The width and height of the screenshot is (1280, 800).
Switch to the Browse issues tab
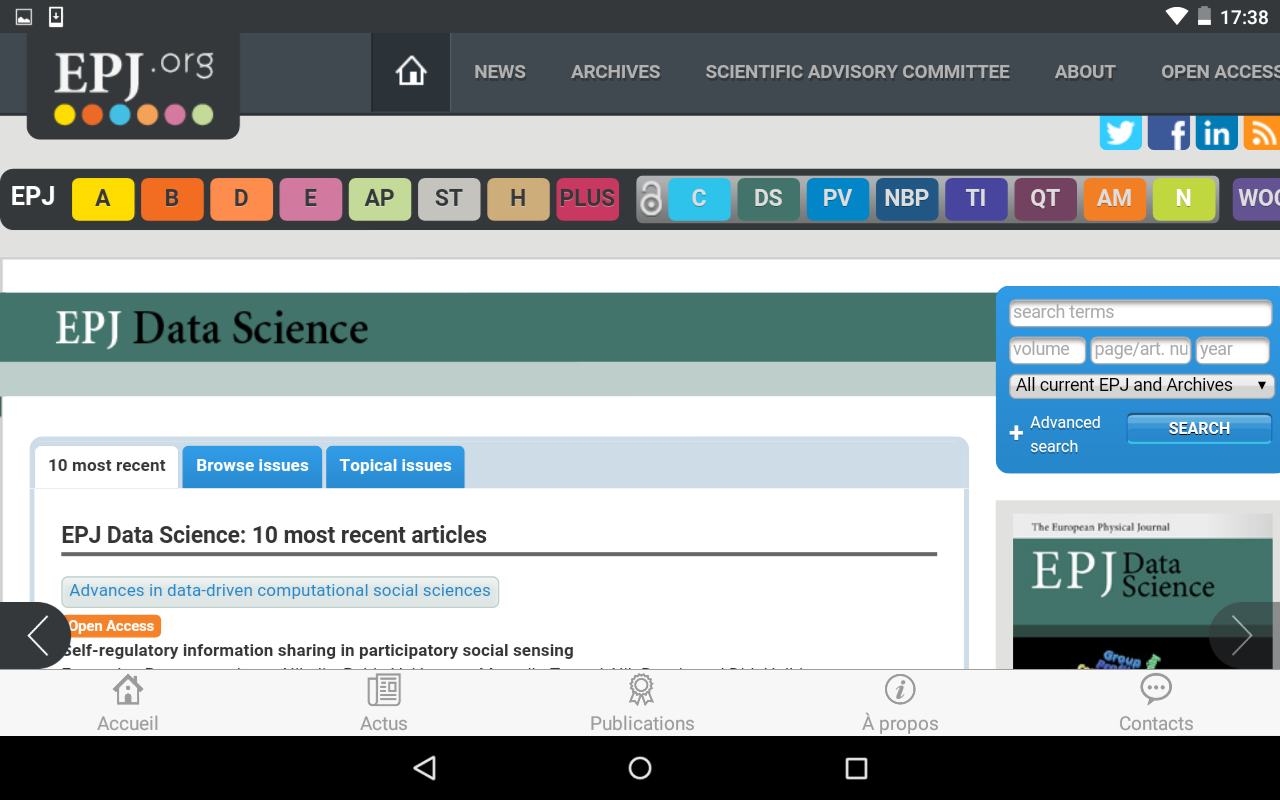252,466
